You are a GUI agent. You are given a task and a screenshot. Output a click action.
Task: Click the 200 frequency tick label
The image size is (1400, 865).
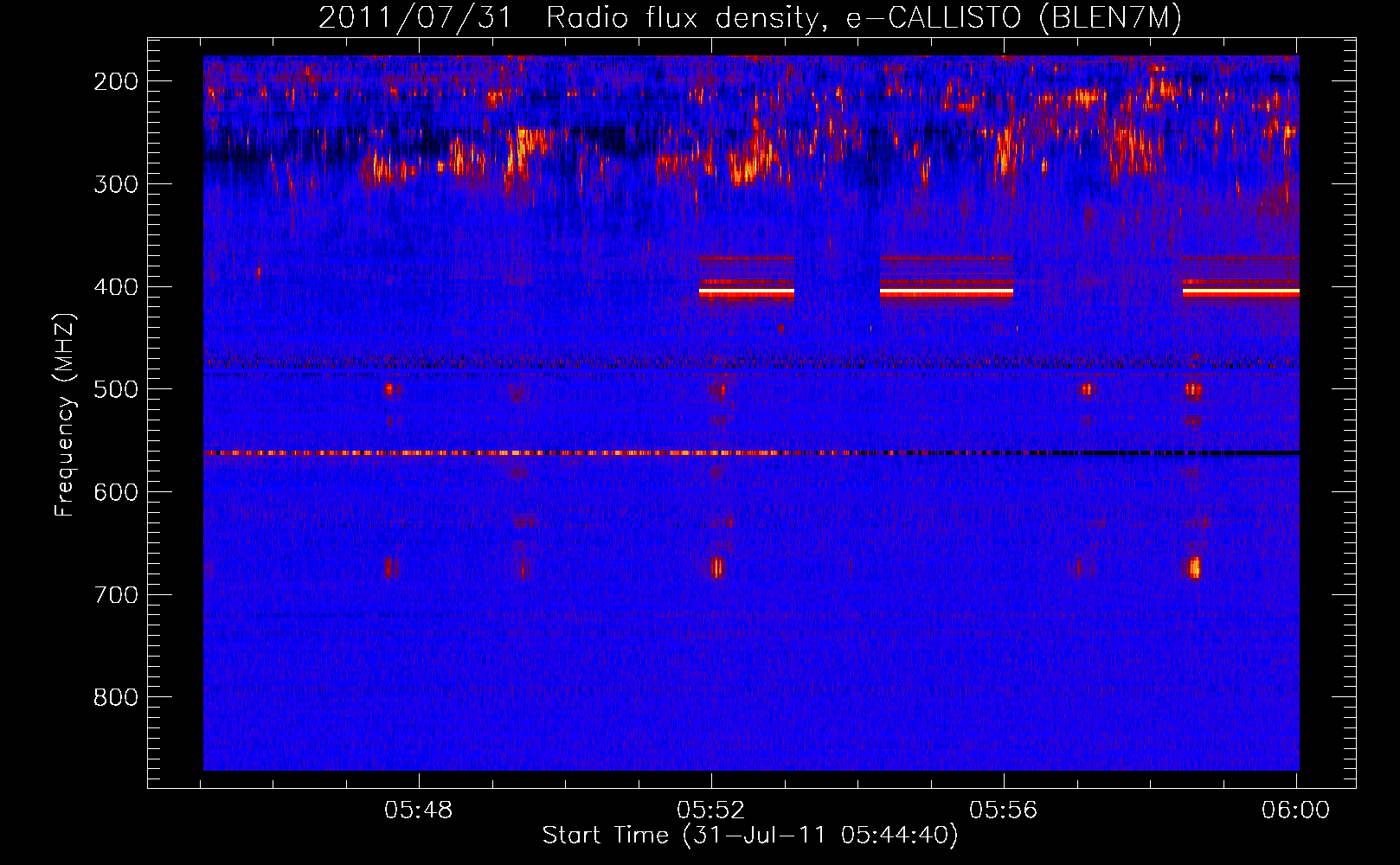[116, 81]
